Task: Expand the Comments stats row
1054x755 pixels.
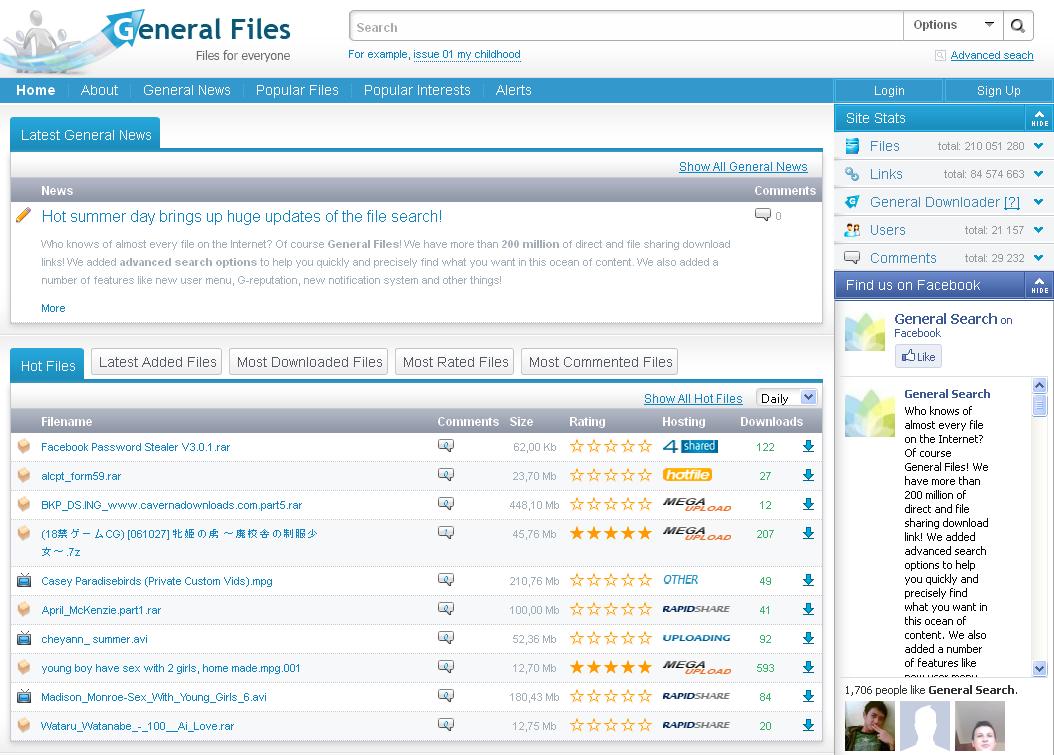Action: [x=1039, y=258]
